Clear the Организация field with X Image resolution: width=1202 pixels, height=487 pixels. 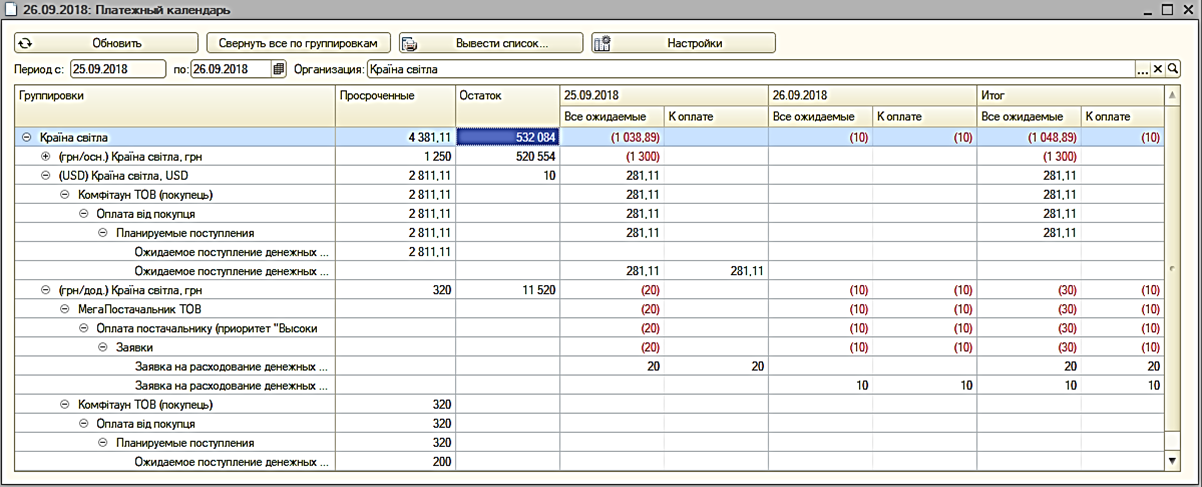point(1158,69)
